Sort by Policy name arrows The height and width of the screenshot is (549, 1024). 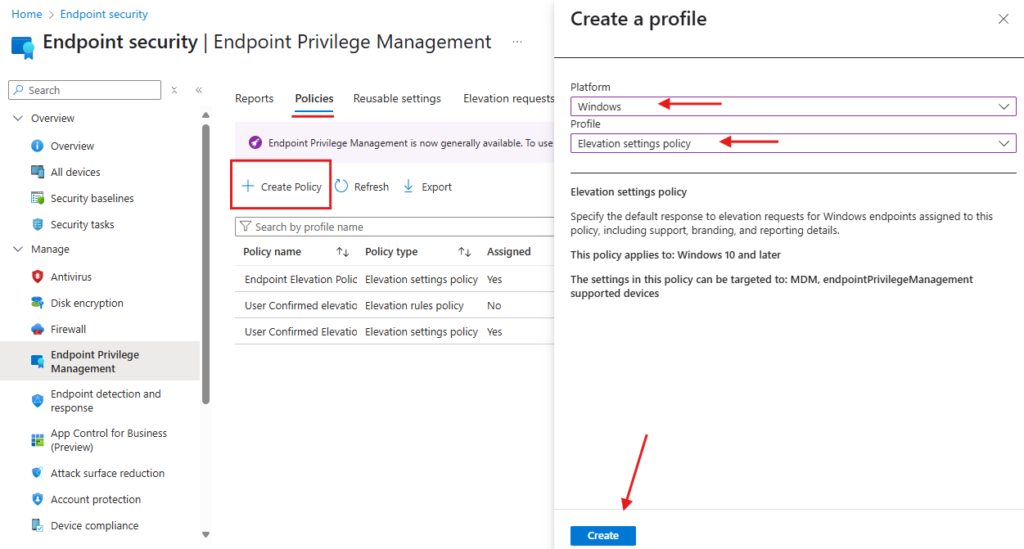tap(342, 252)
